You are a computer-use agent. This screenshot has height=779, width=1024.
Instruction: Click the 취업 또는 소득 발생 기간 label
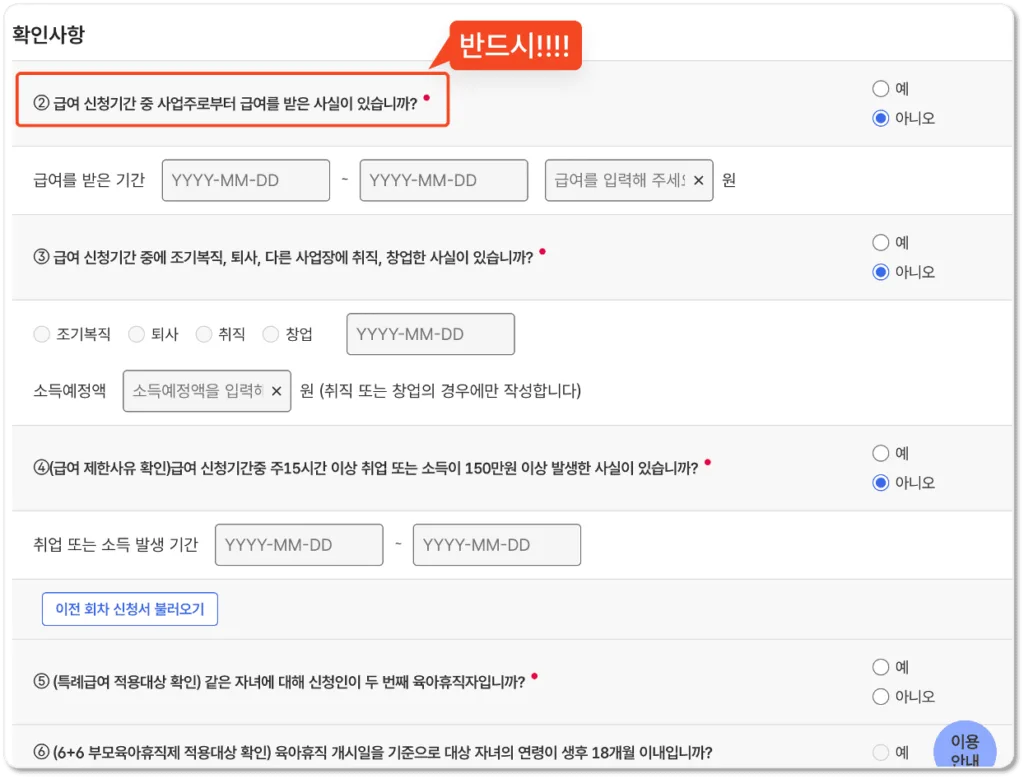[116, 545]
